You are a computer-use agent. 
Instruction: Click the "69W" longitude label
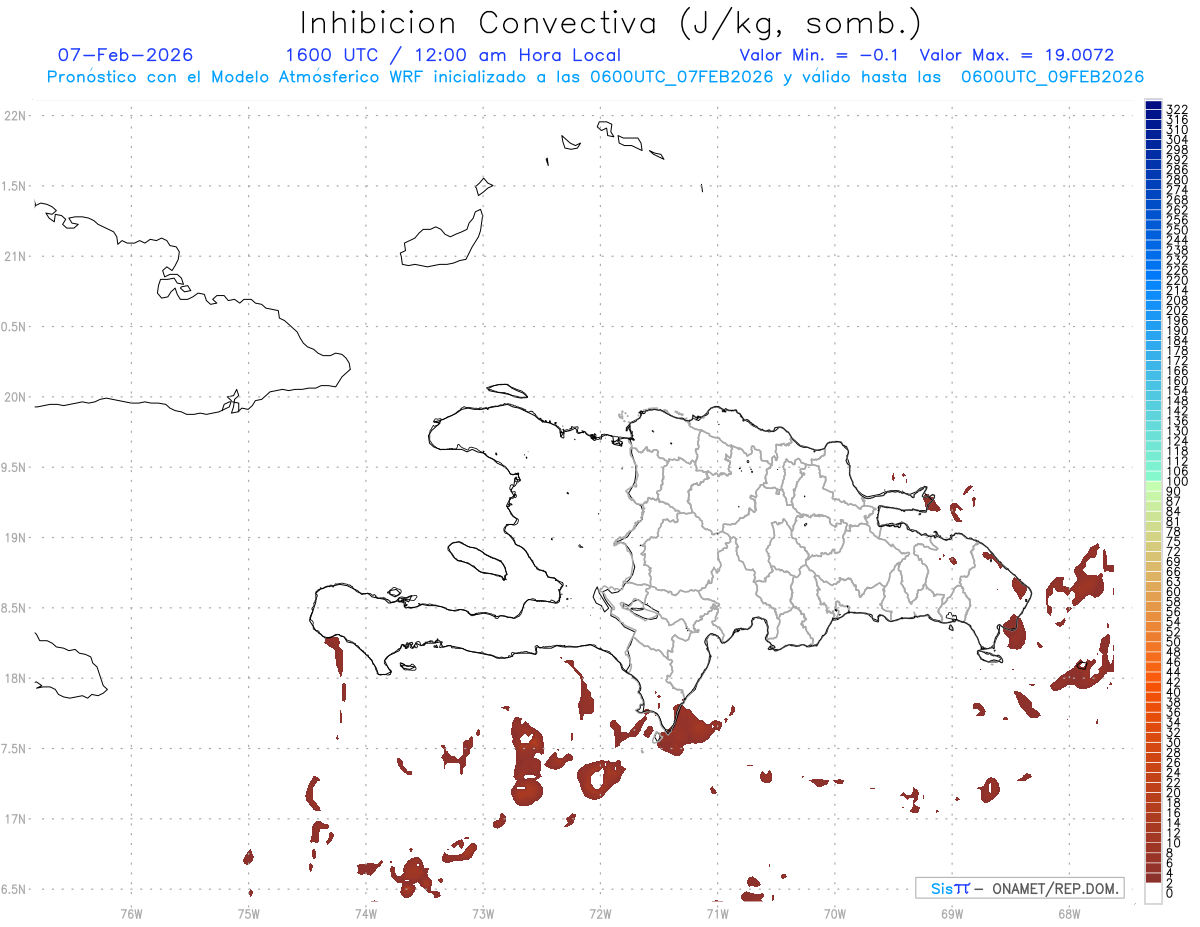coord(952,912)
